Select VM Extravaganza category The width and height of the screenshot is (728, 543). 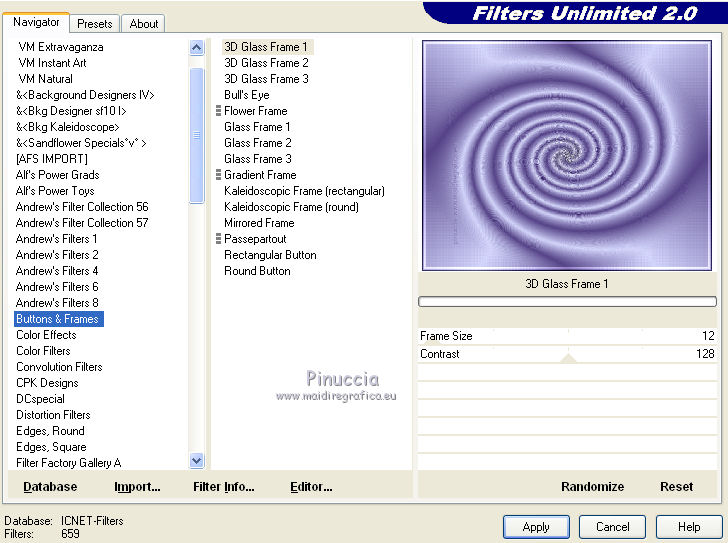pos(61,47)
